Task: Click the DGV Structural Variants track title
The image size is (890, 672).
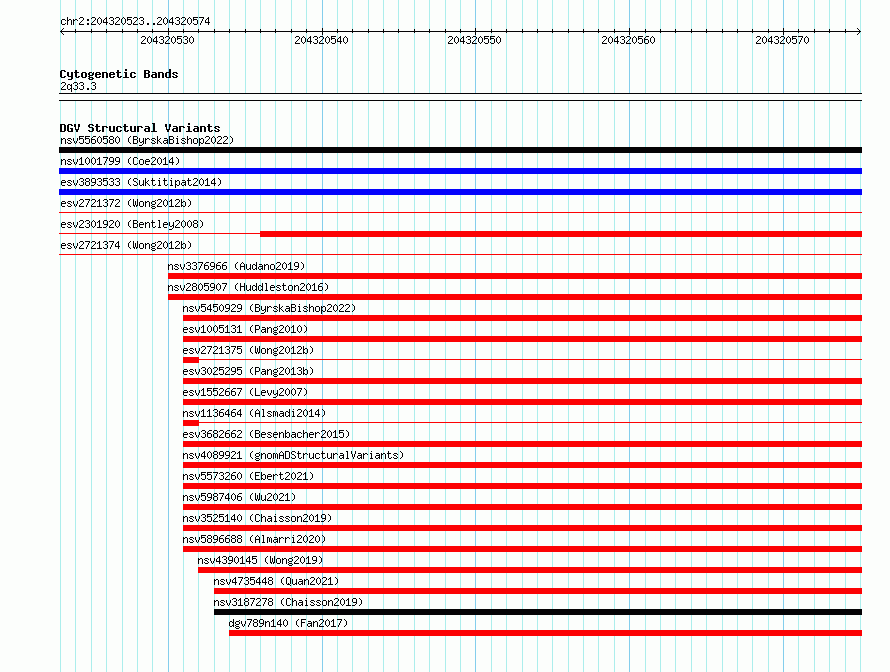Action: point(140,128)
